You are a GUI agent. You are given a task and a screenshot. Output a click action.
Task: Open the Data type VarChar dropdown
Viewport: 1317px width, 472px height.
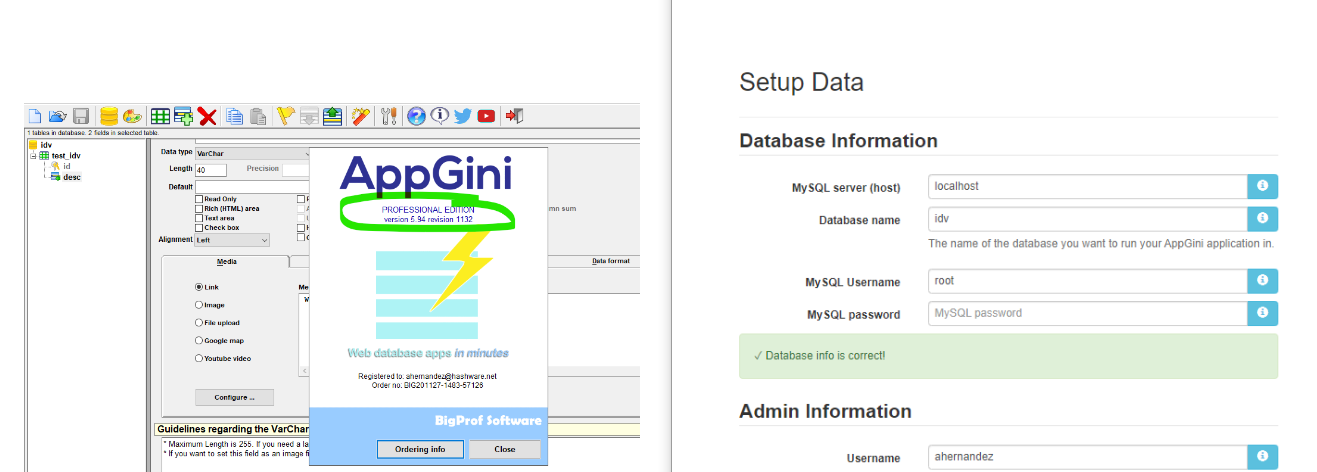tap(252, 153)
